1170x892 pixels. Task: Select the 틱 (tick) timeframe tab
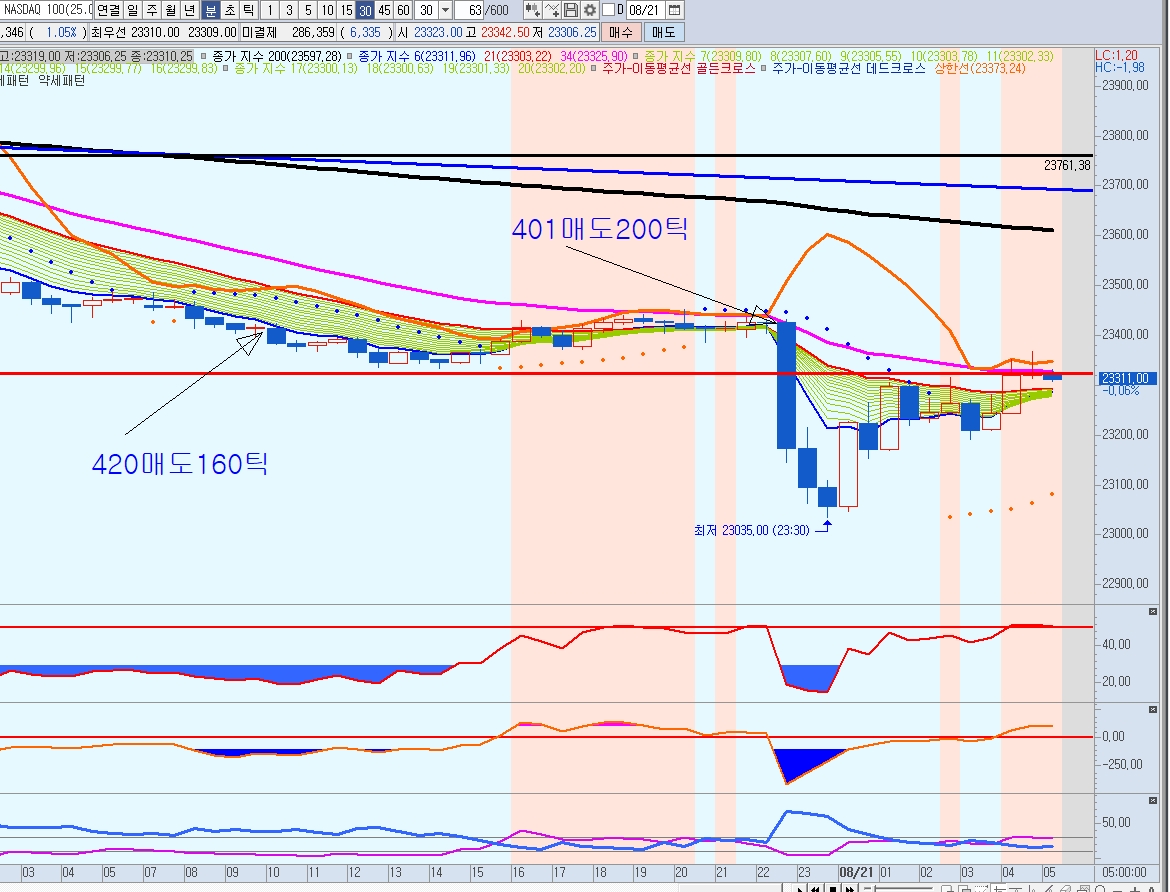249,10
